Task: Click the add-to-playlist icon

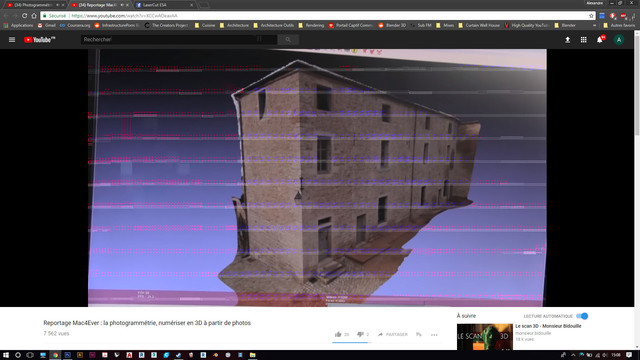Action: [x=419, y=334]
